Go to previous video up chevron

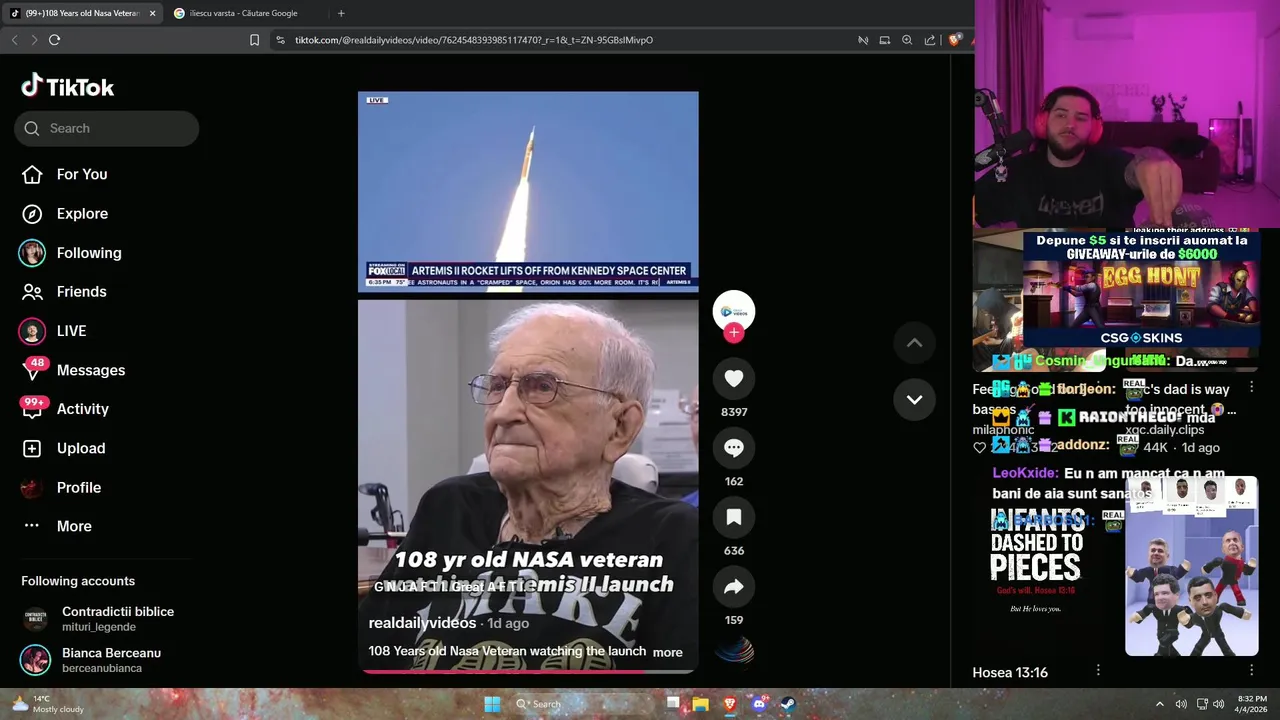tap(914, 343)
